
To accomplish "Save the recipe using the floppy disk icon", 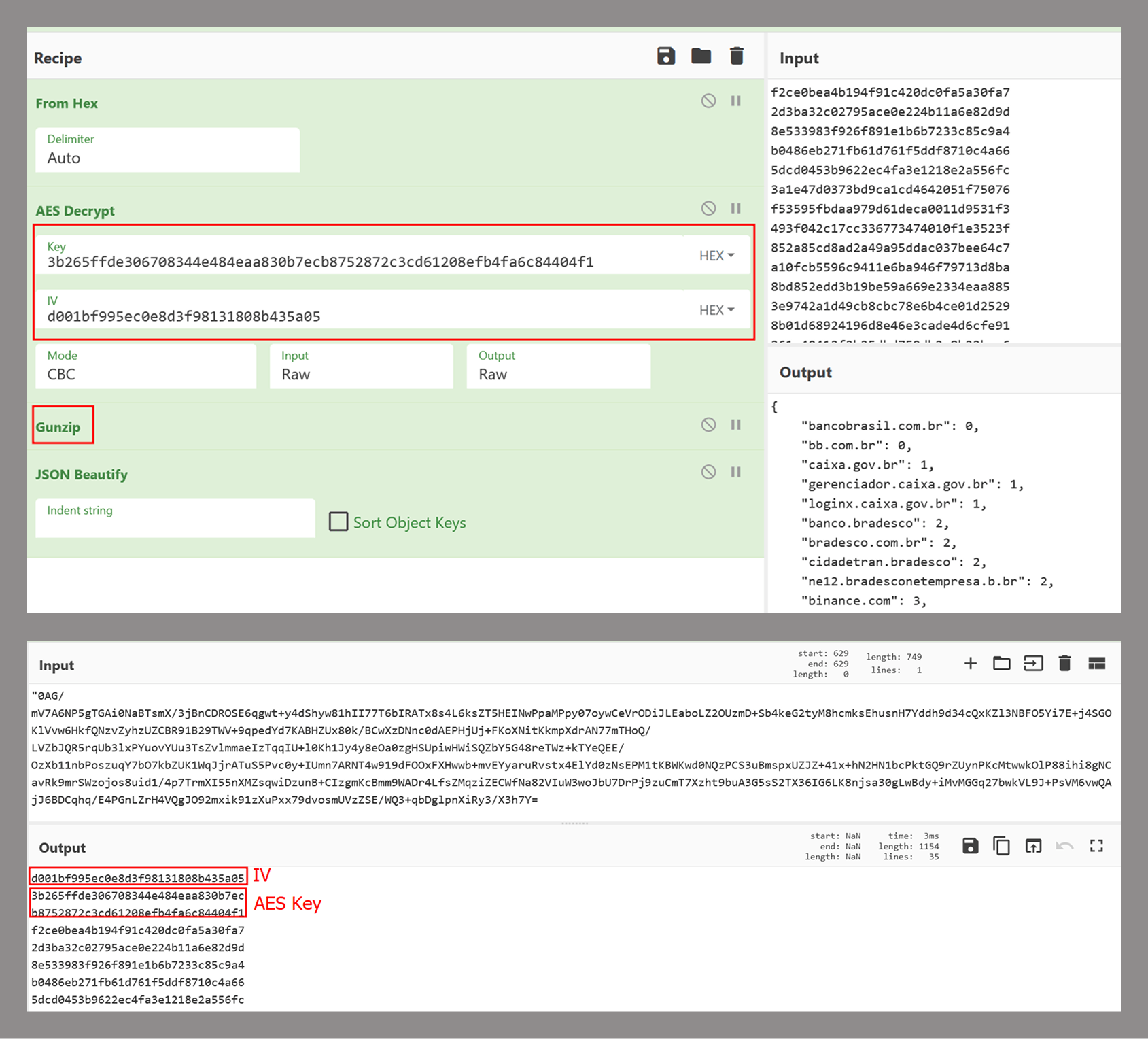I will (x=666, y=56).
